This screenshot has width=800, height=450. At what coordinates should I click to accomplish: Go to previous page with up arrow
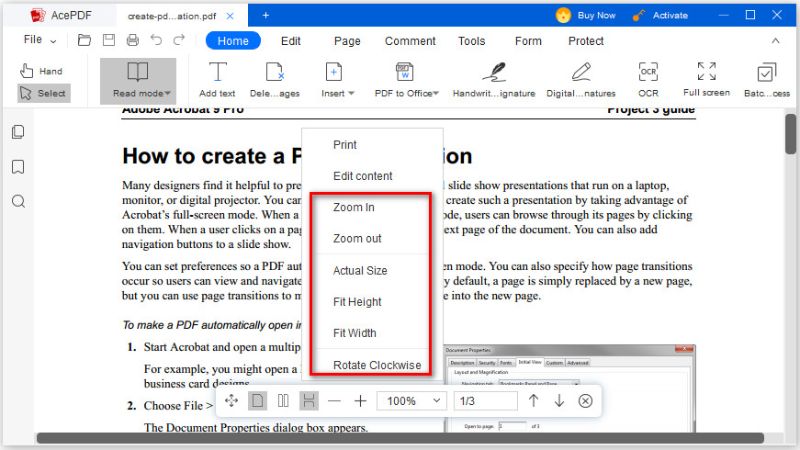pos(533,401)
